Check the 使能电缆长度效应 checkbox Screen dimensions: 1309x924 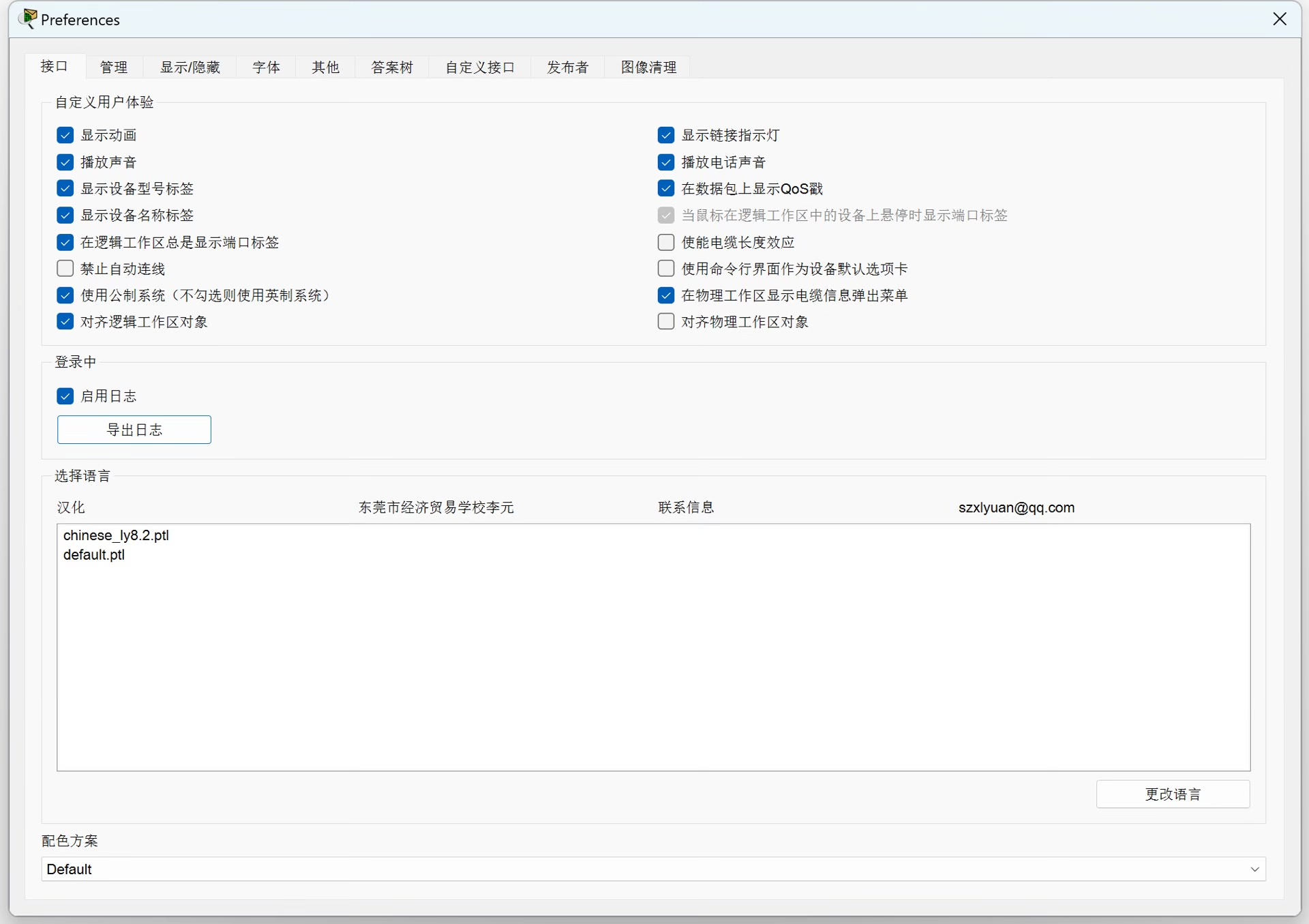tap(666, 242)
